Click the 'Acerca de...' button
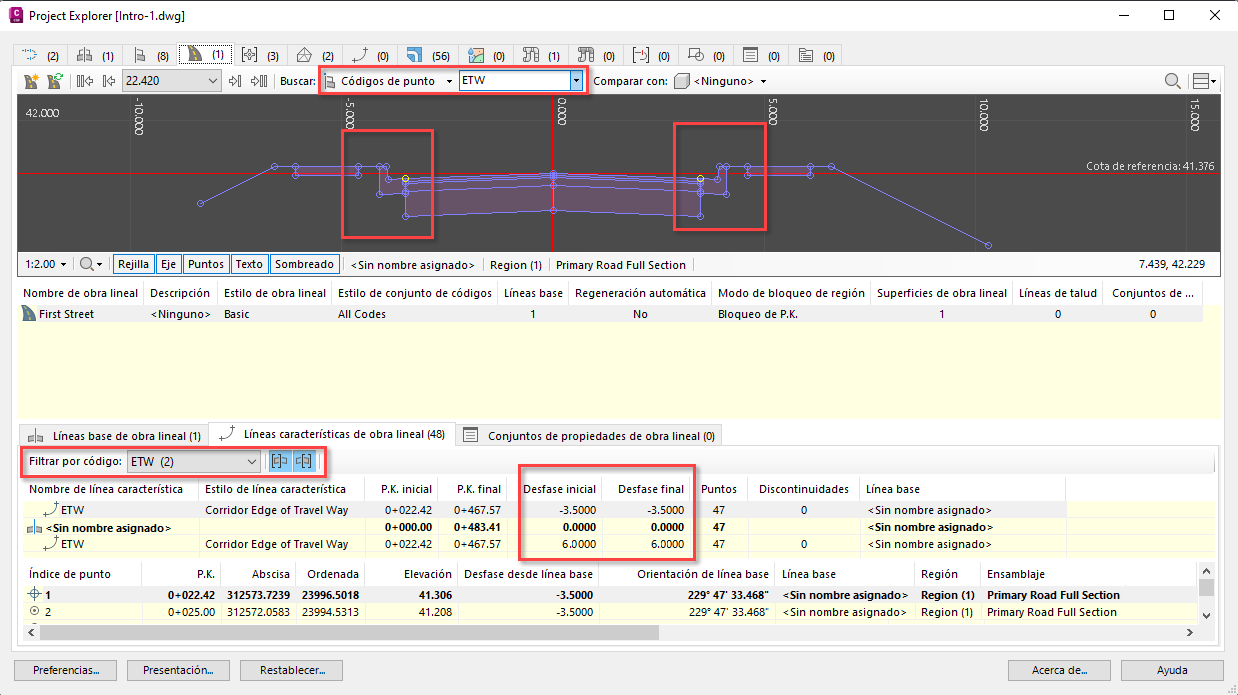1238x695 pixels. [x=1058, y=670]
